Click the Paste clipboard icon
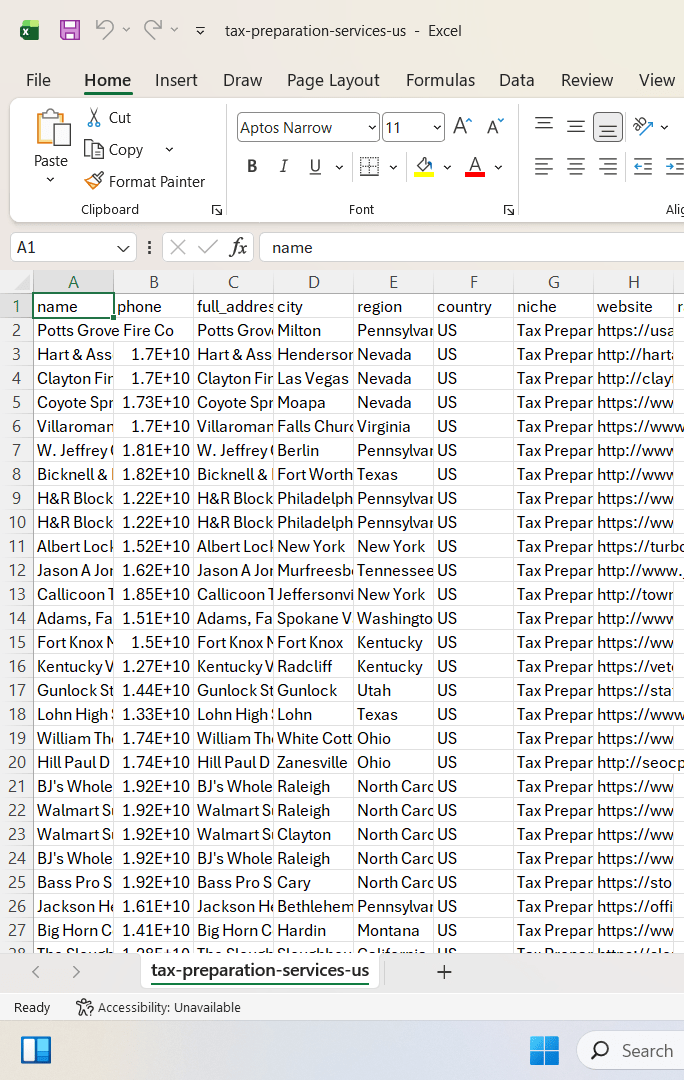The height and width of the screenshot is (1080, 684). pyautogui.click(x=52, y=128)
